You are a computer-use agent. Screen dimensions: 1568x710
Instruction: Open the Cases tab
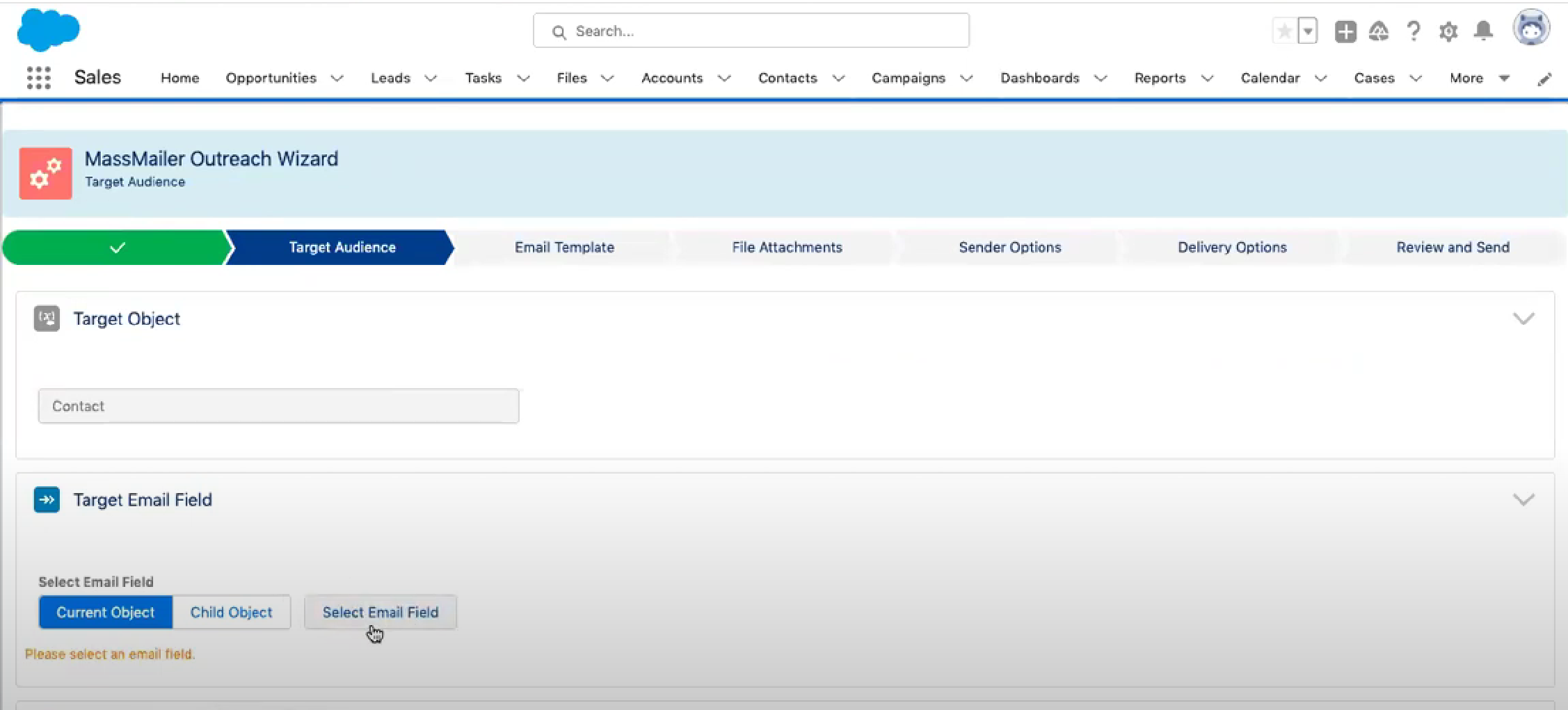[1374, 78]
